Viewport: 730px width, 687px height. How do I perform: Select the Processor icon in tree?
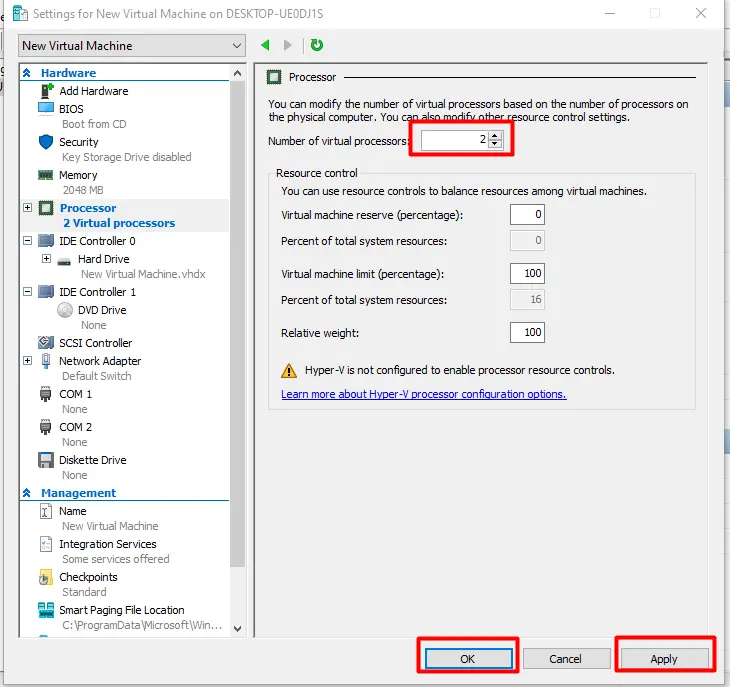click(x=46, y=208)
